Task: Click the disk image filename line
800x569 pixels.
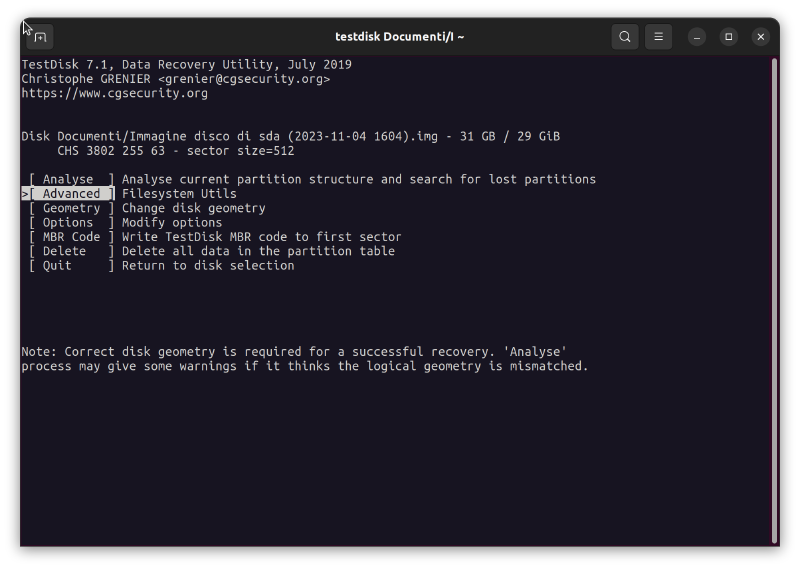Action: [x=290, y=137]
